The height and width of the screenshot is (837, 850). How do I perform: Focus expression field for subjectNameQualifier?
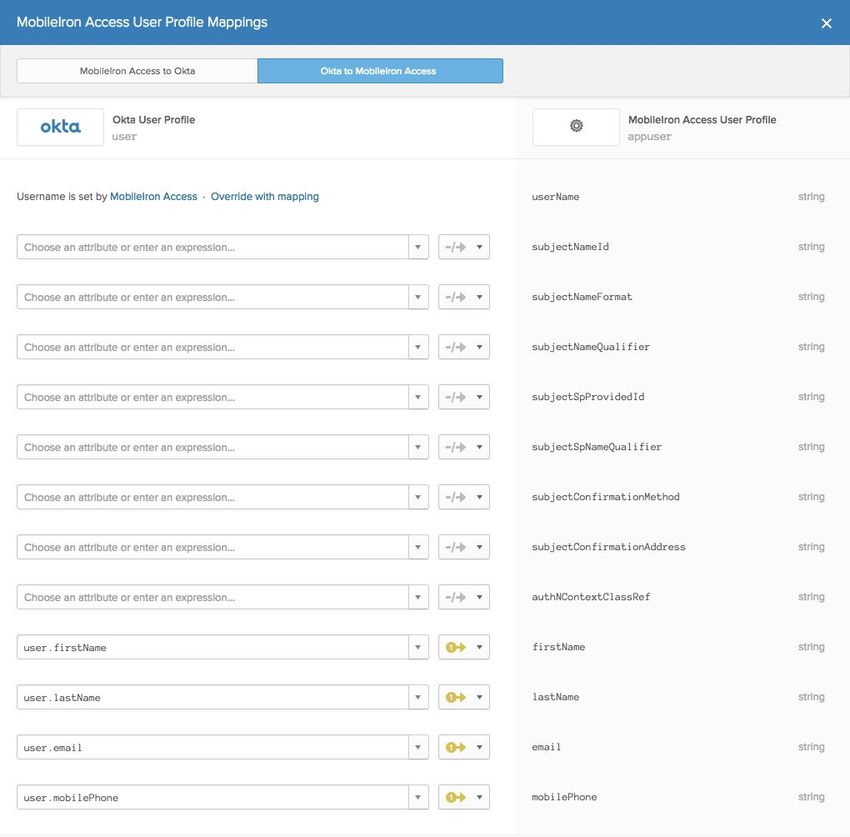pyautogui.click(x=212, y=347)
